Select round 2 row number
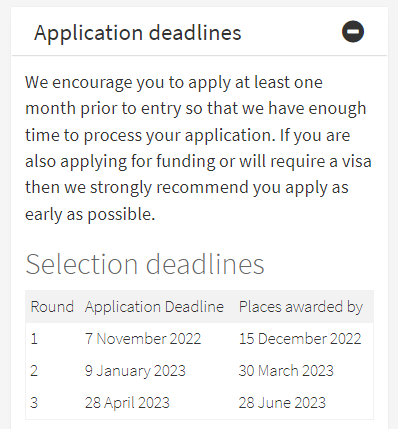Screen dimensions: 398x429 coord(34,371)
